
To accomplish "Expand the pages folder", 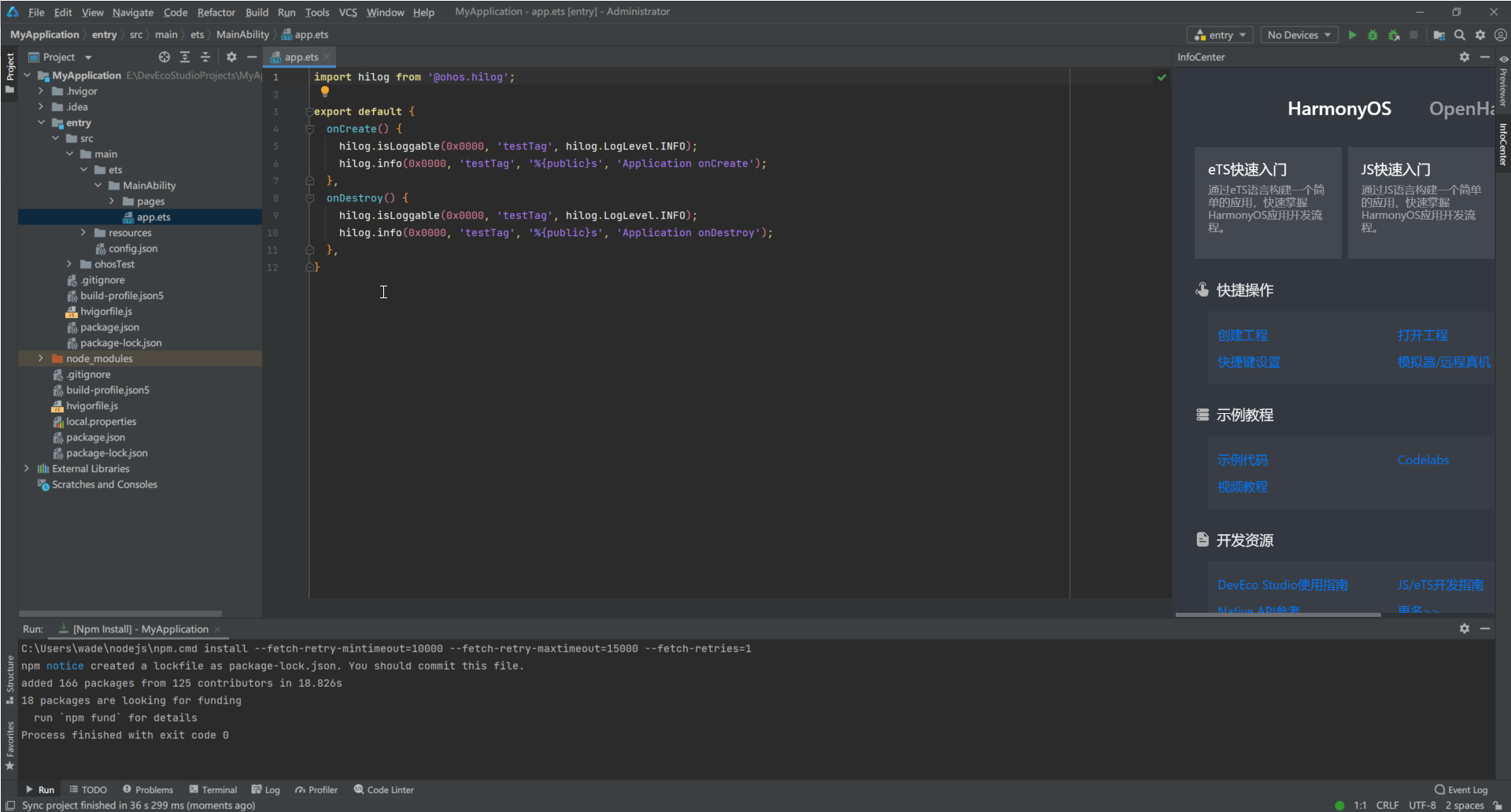I will (112, 201).
